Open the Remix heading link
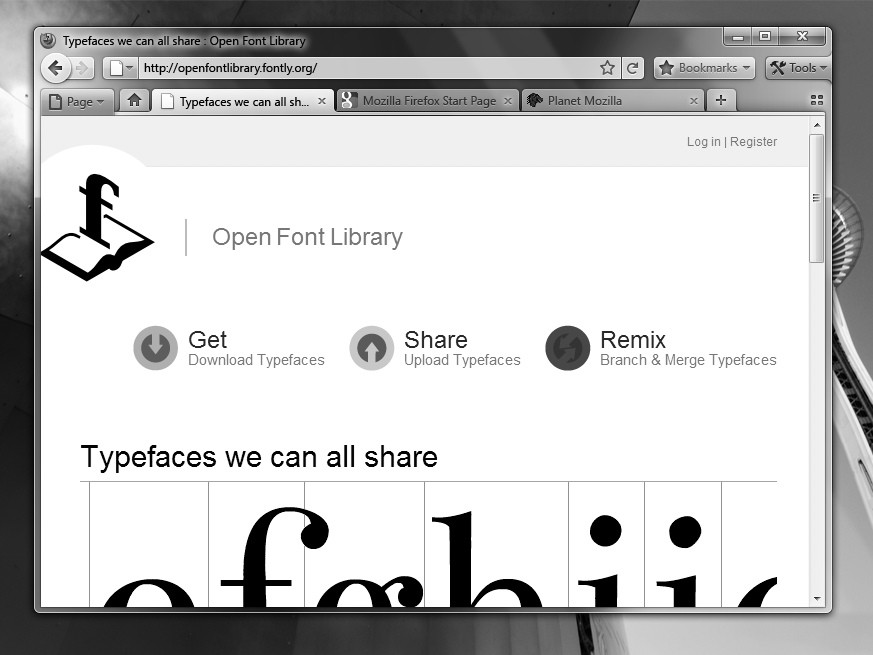Viewport: 873px width, 655px height. click(633, 340)
